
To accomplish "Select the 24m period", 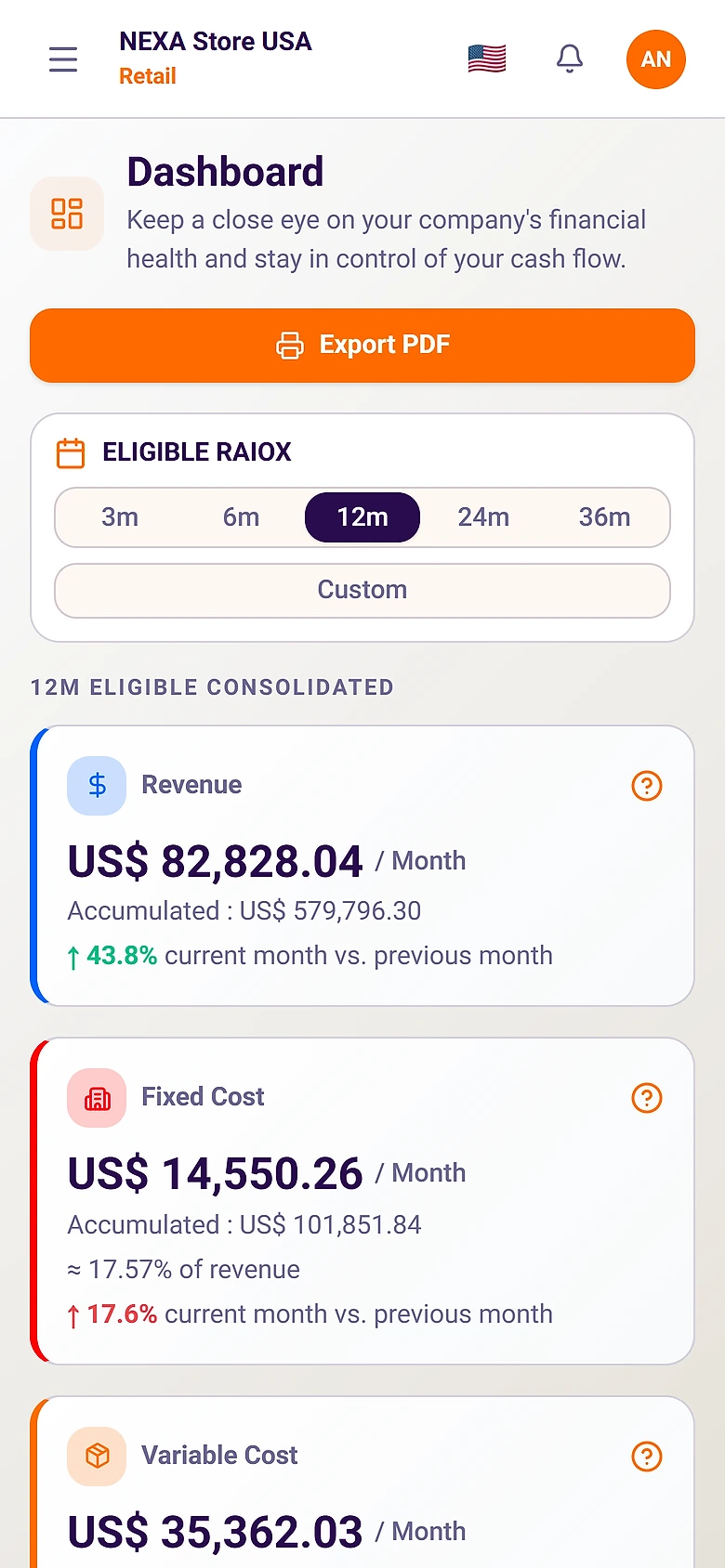I will 483,517.
